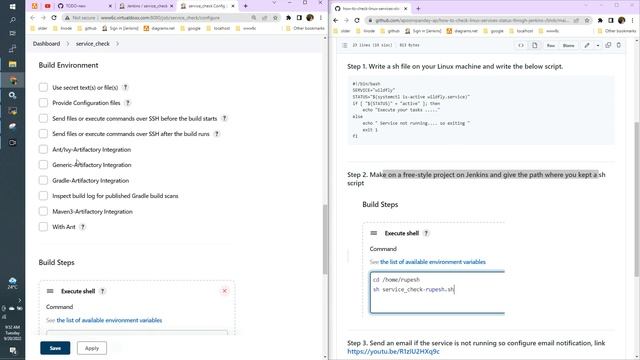This screenshot has height=360, width=640.
Task: Go back in the Jenkins browser window
Action: click(33, 18)
